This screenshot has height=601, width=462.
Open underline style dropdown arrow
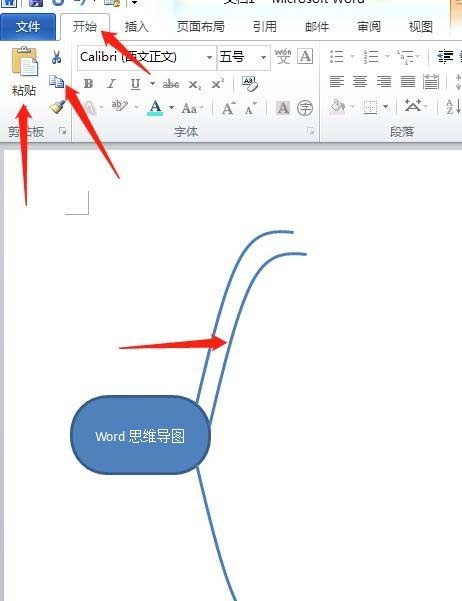[153, 84]
